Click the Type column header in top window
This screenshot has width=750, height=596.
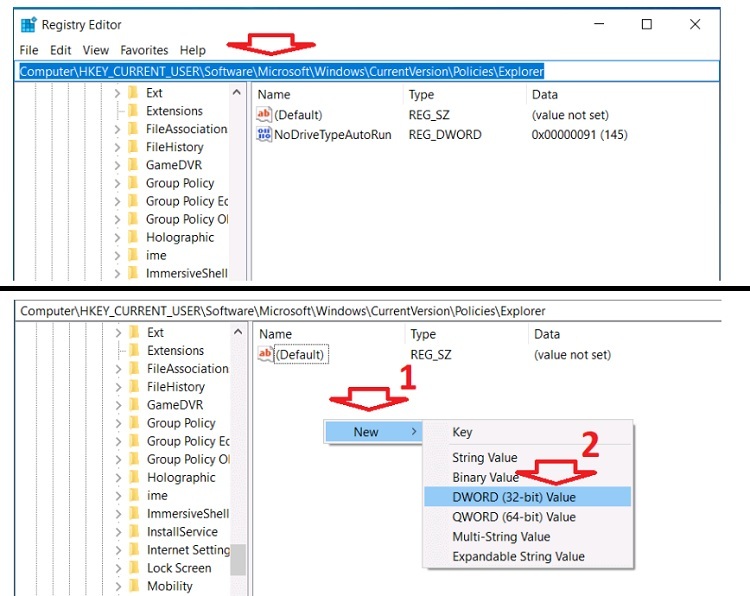click(x=421, y=95)
